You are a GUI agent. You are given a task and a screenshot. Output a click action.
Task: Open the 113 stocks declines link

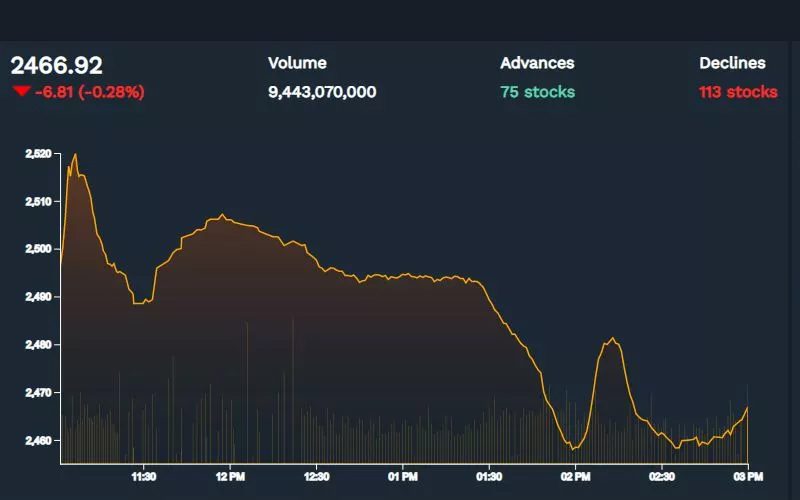click(x=738, y=92)
